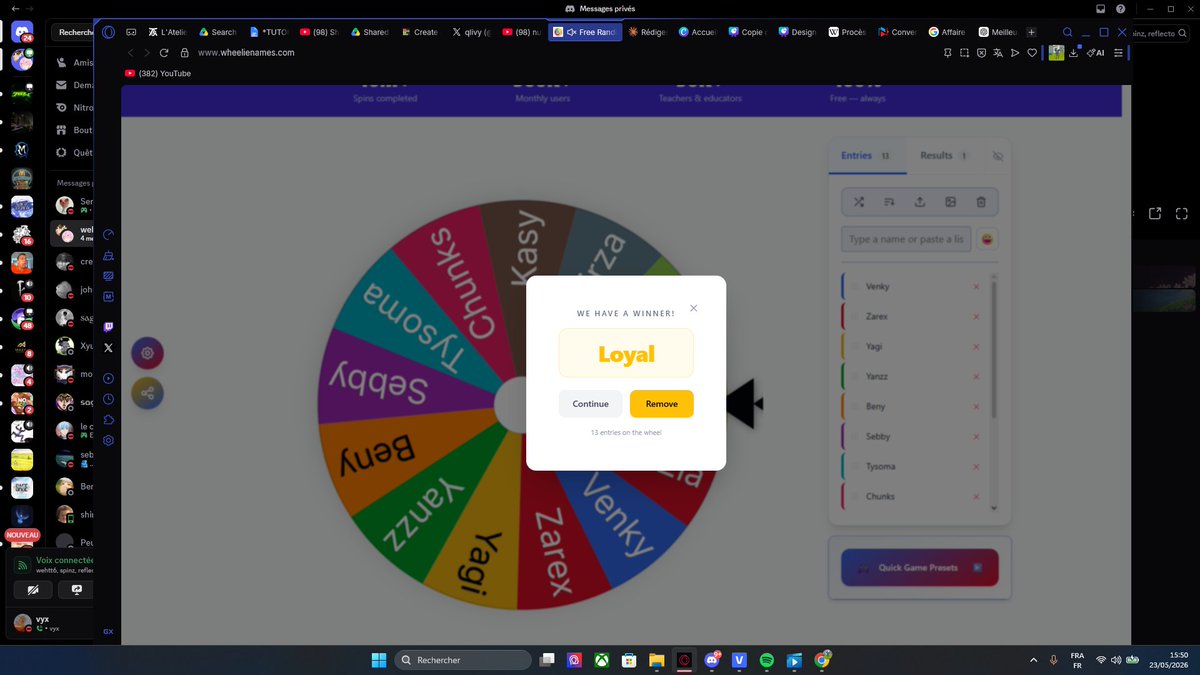Tick the checkbox next to Chunks
The width and height of the screenshot is (1200, 675).
(854, 497)
